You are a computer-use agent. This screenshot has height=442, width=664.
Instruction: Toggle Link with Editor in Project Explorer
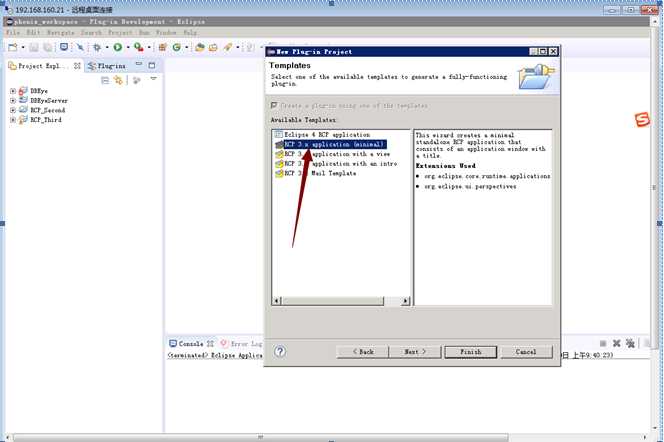pyautogui.click(x=118, y=80)
